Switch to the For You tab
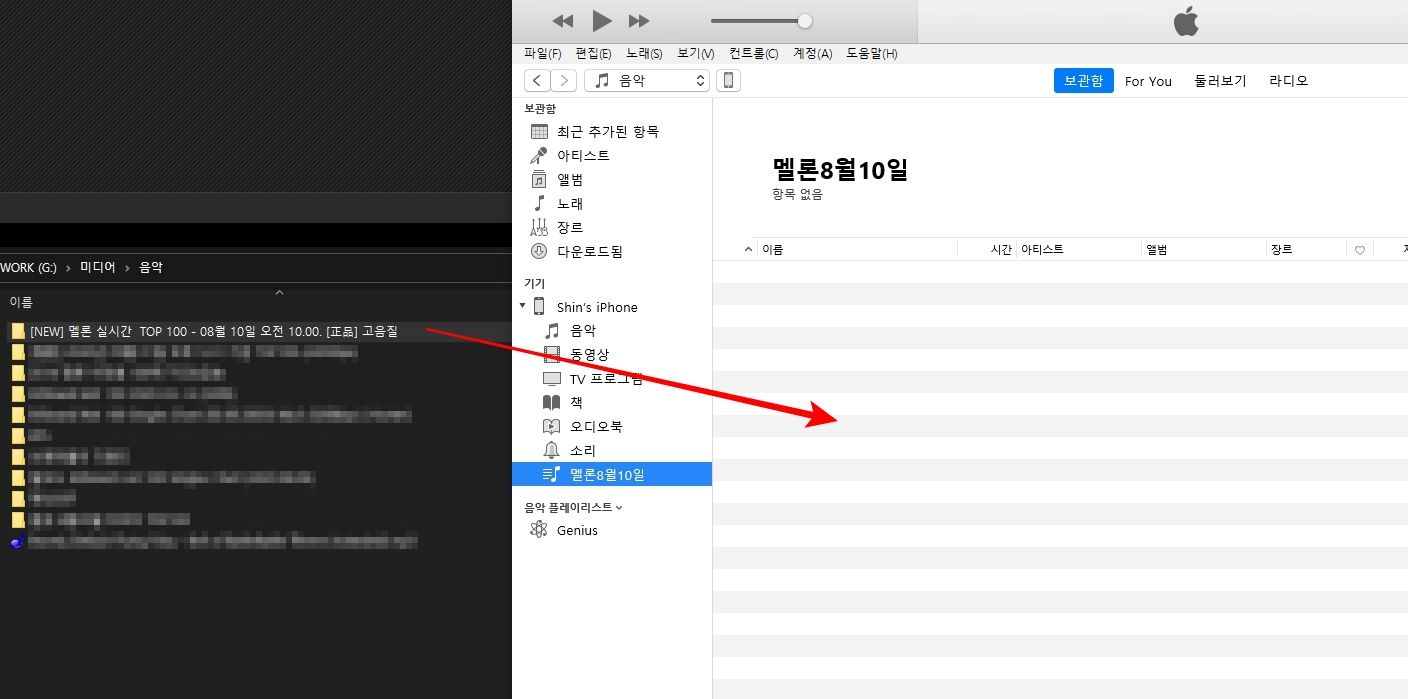 tap(1148, 81)
